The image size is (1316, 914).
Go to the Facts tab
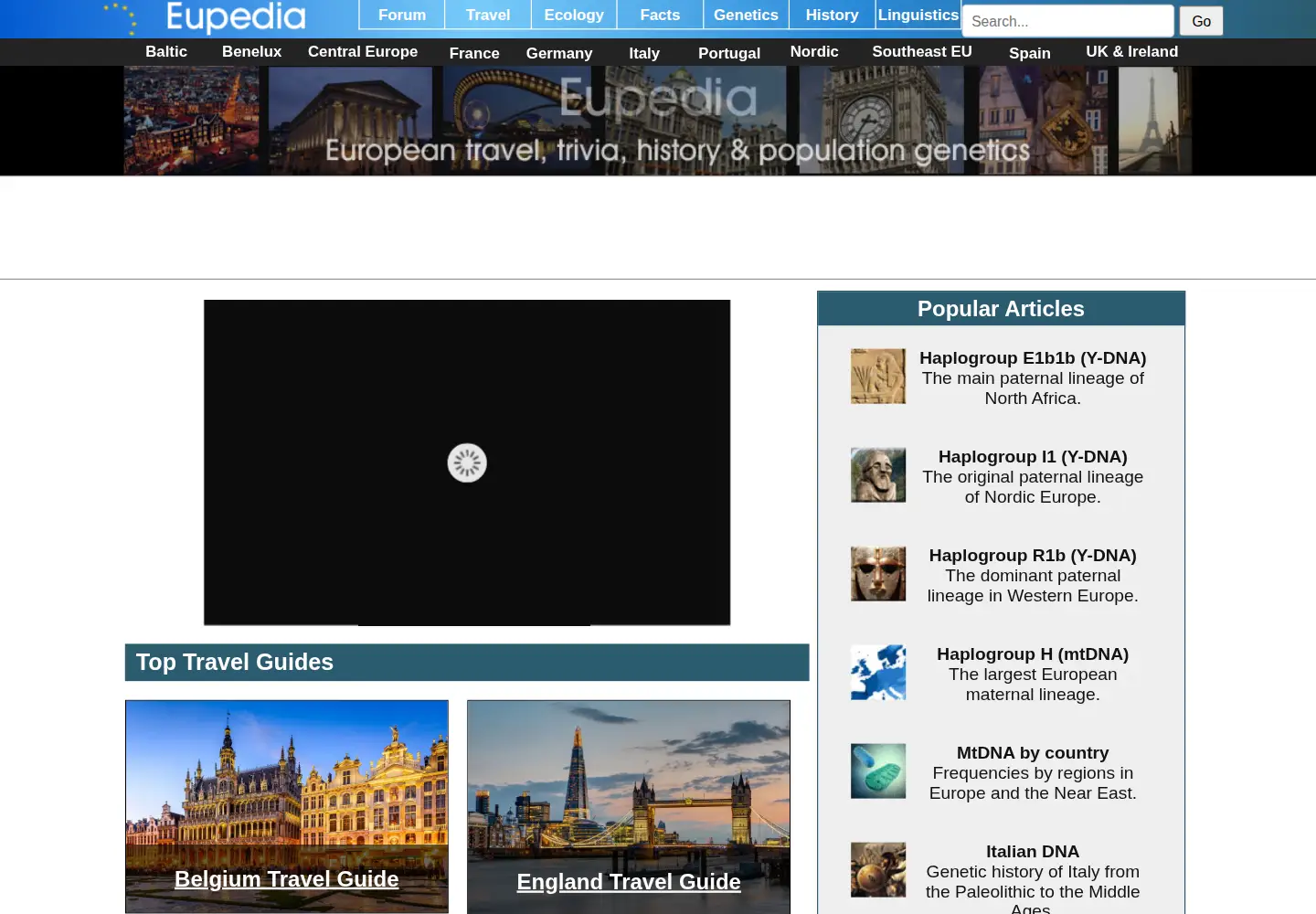click(x=660, y=15)
